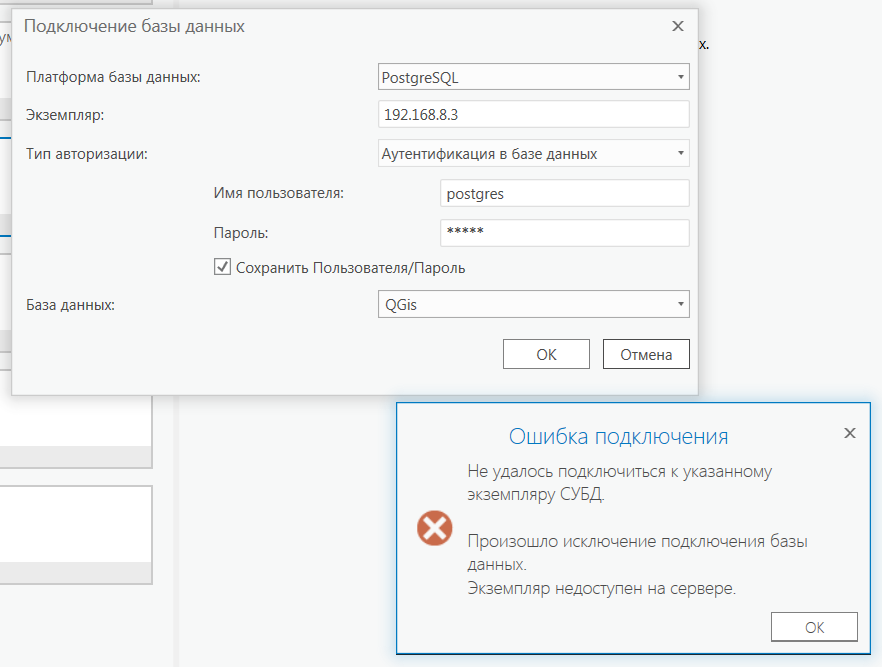Click the База данных label
Viewport: 882px width, 667px height.
(70, 305)
